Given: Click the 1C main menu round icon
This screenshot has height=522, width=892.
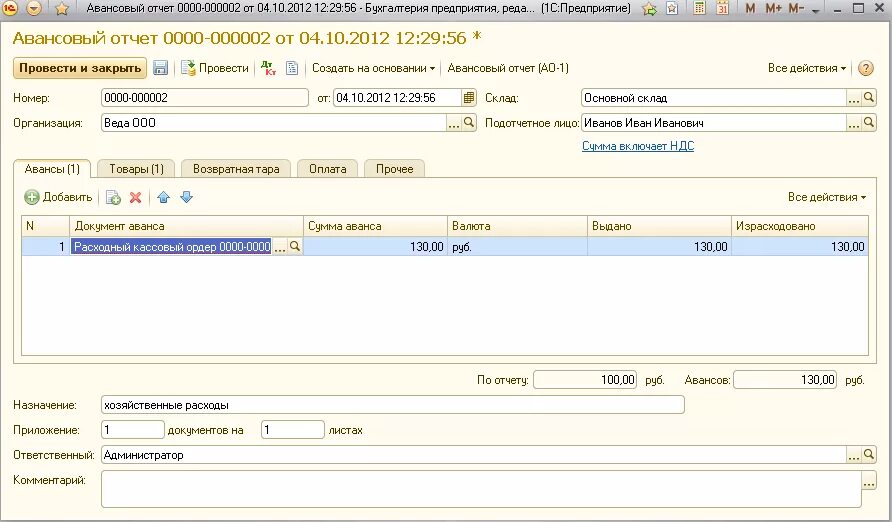Looking at the screenshot, I should (11, 8).
